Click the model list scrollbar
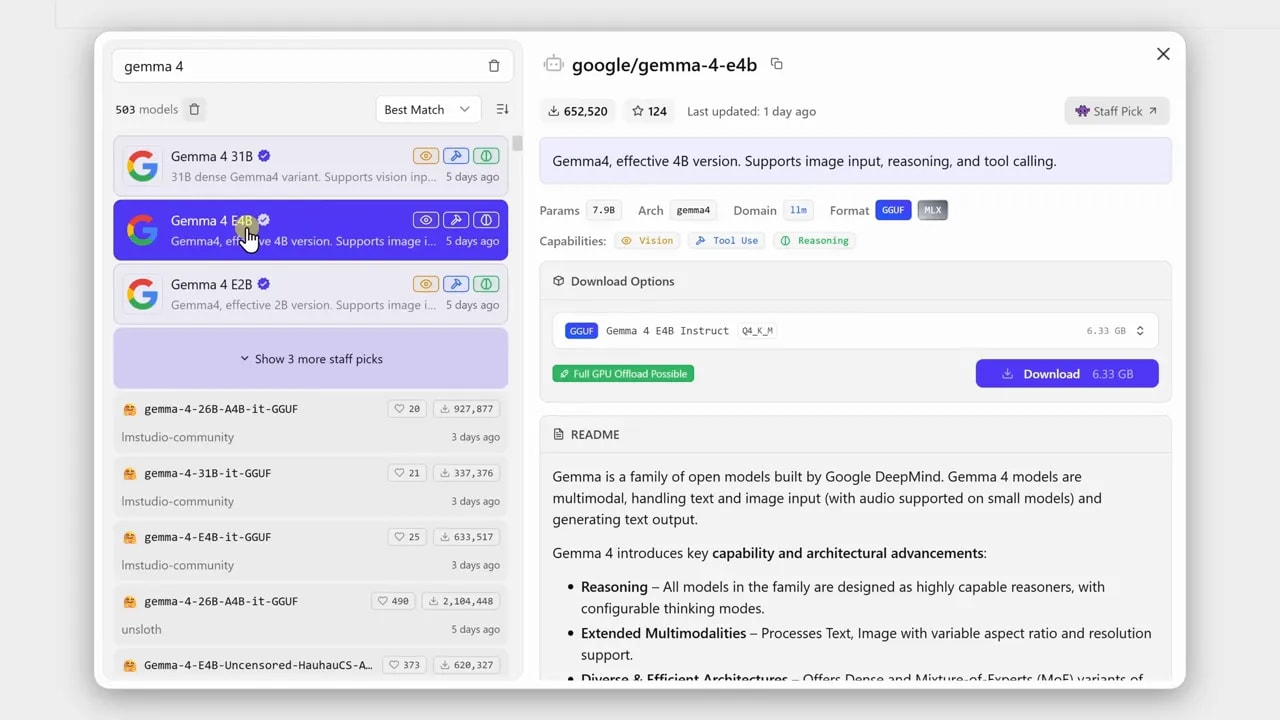Image resolution: width=1280 pixels, height=720 pixels. [x=517, y=143]
